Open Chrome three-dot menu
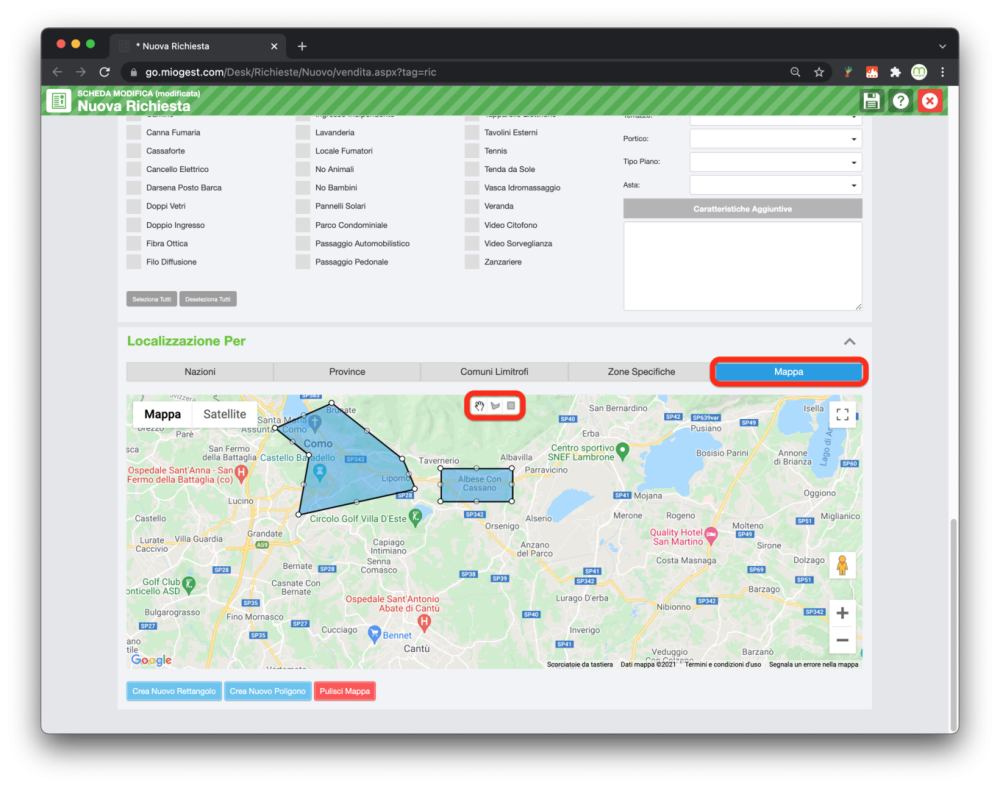Image resolution: width=1000 pixels, height=788 pixels. point(943,72)
